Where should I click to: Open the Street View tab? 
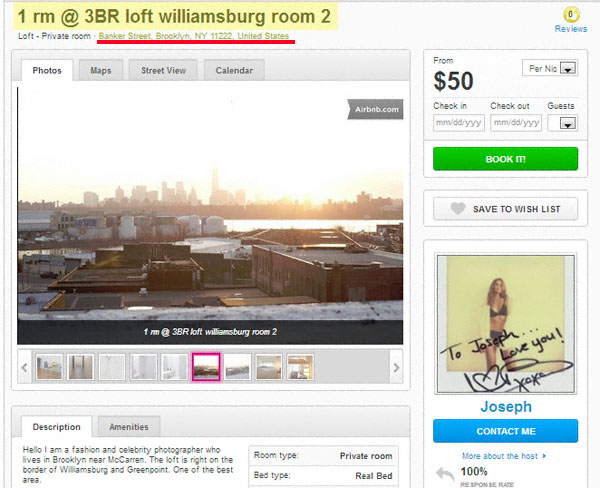point(163,70)
